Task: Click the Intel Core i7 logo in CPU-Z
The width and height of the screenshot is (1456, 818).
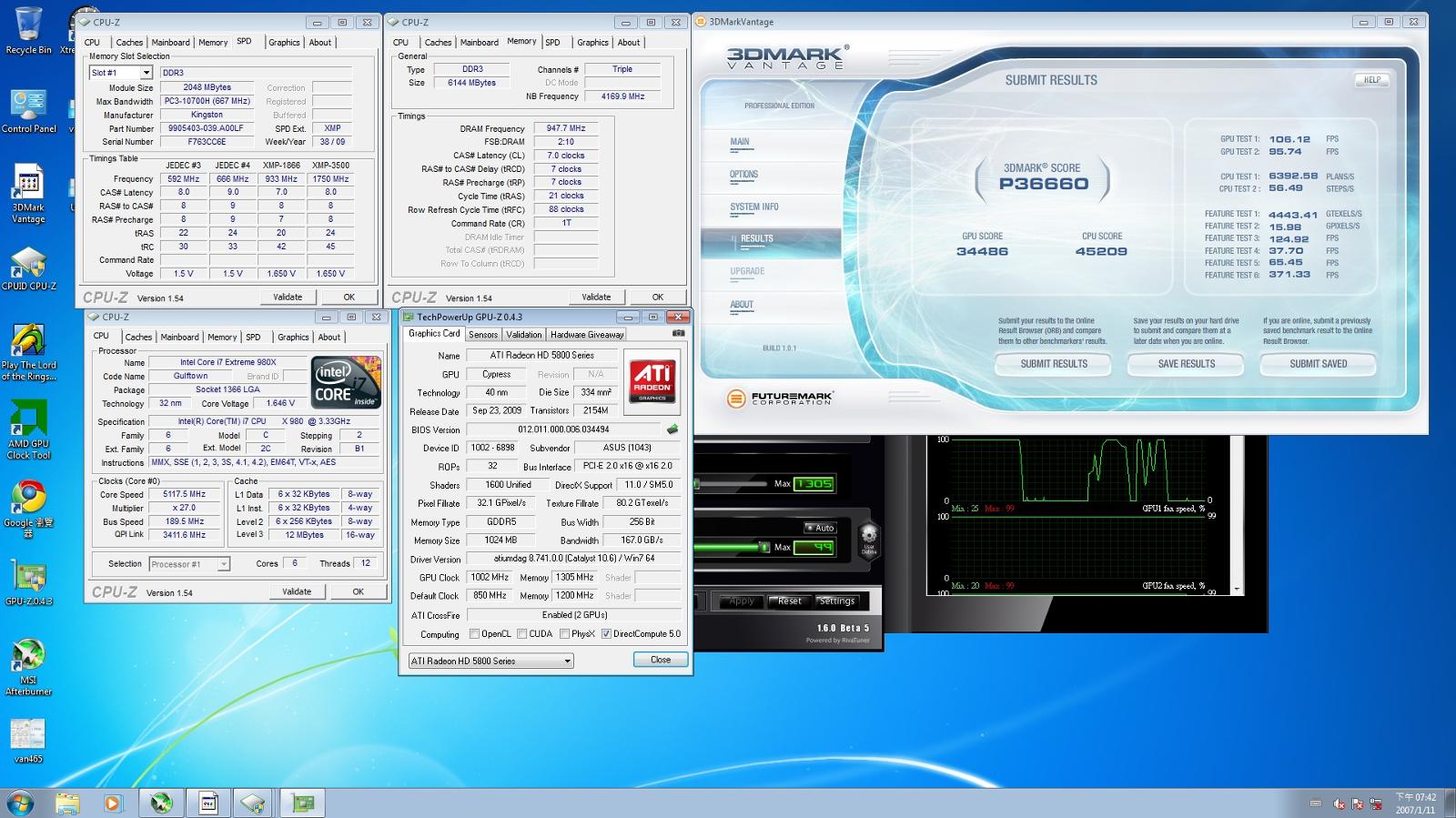Action: pyautogui.click(x=346, y=382)
